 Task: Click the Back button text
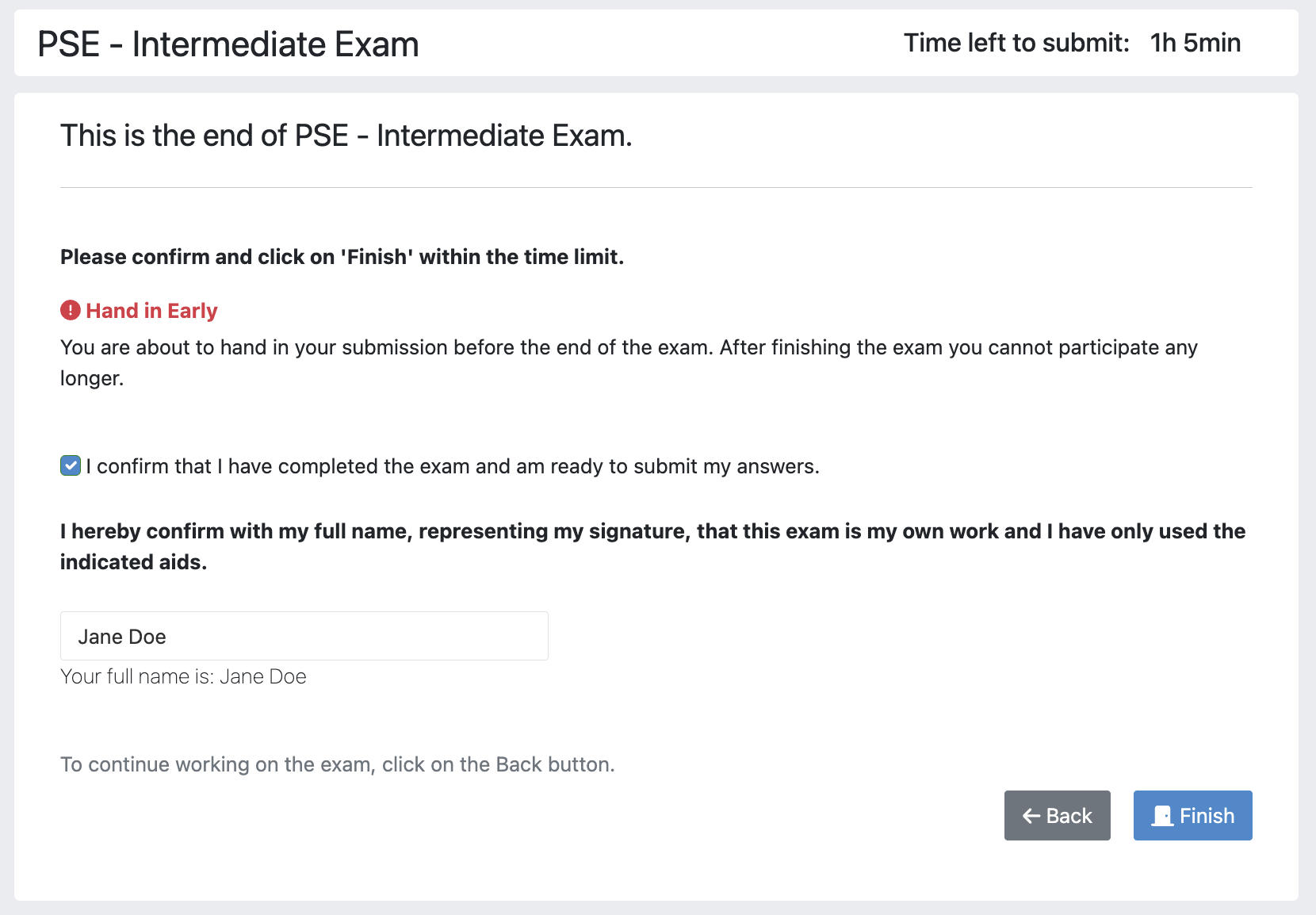(x=1069, y=816)
